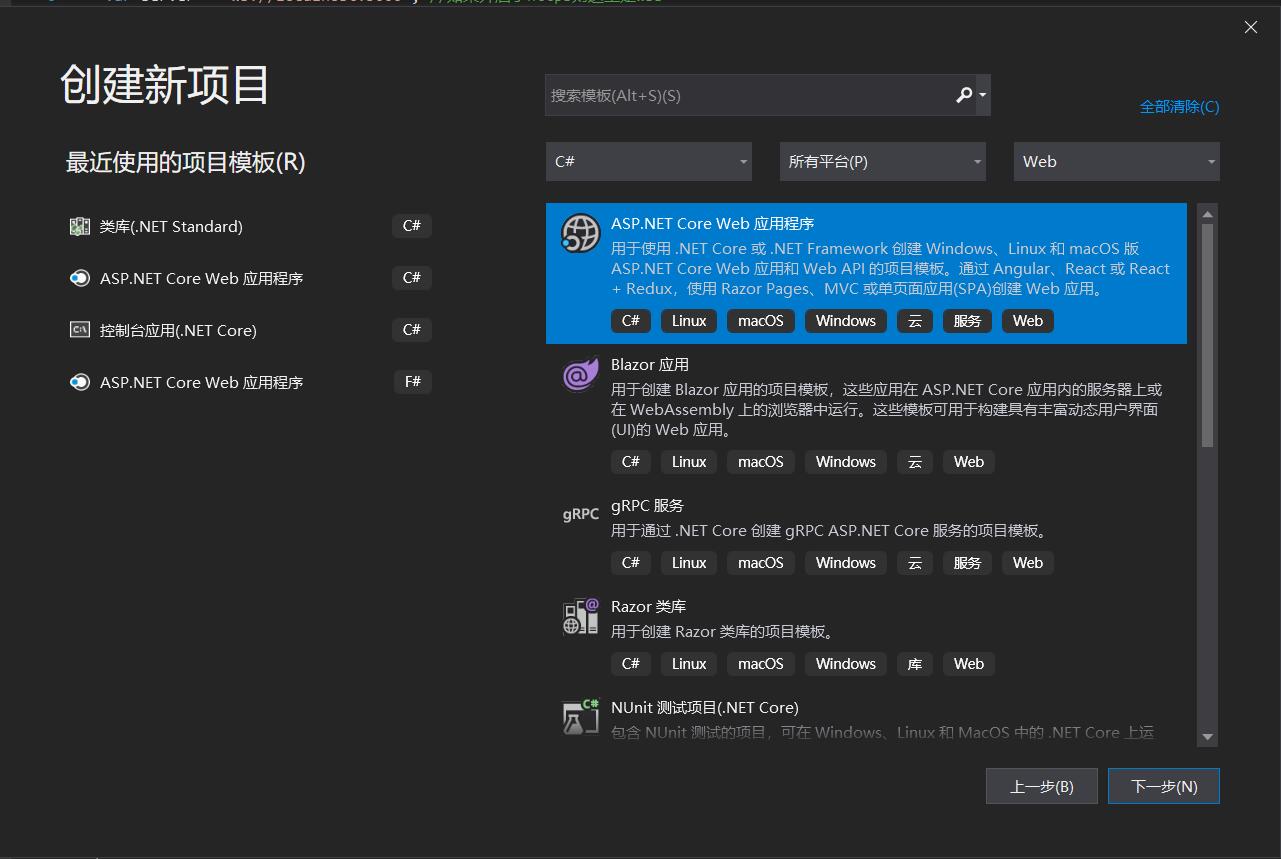The height and width of the screenshot is (859, 1281).
Task: Select the NUnit 测试项目 template icon
Action: [580, 716]
